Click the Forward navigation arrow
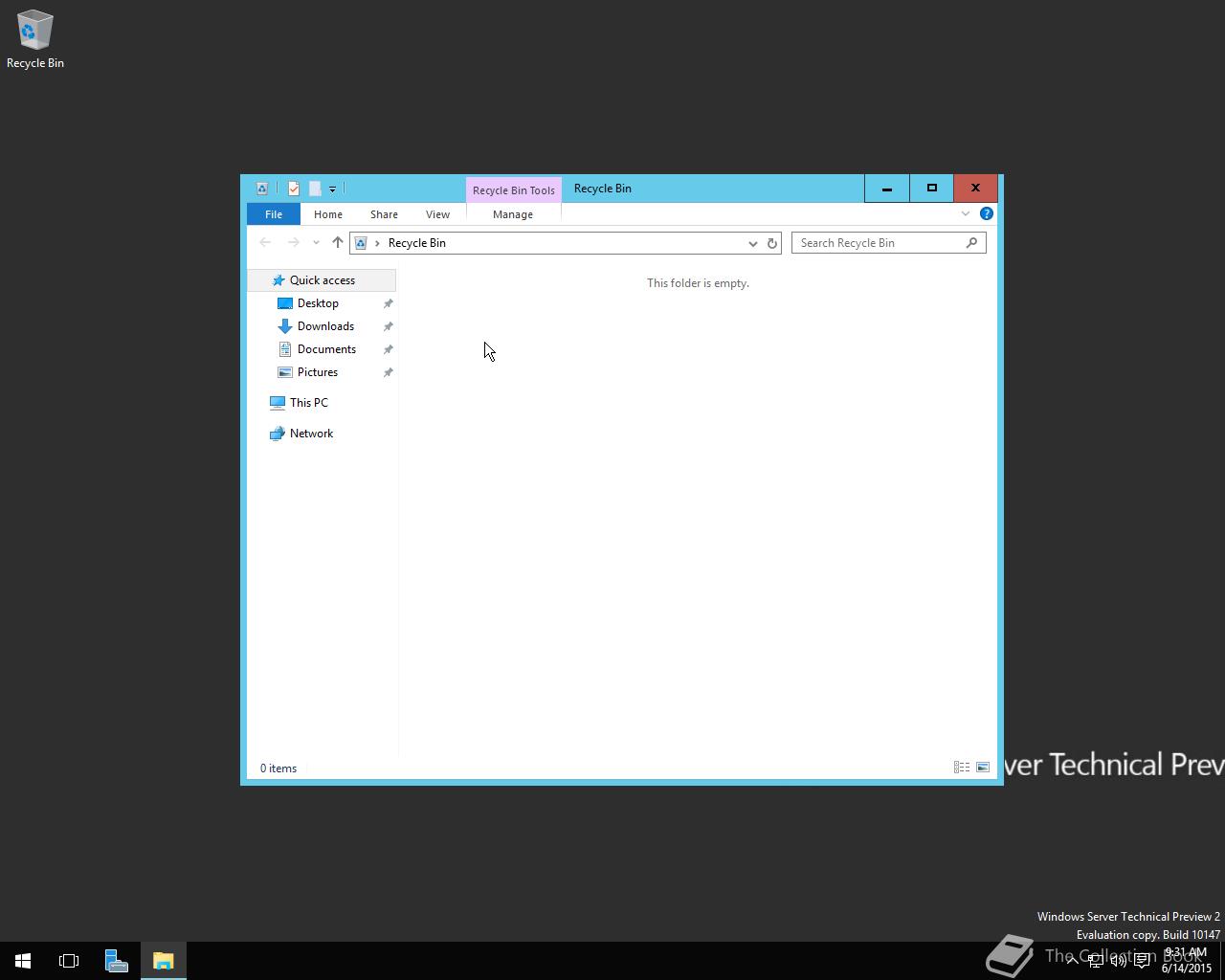Screen dimensions: 1225x980 point(294,243)
